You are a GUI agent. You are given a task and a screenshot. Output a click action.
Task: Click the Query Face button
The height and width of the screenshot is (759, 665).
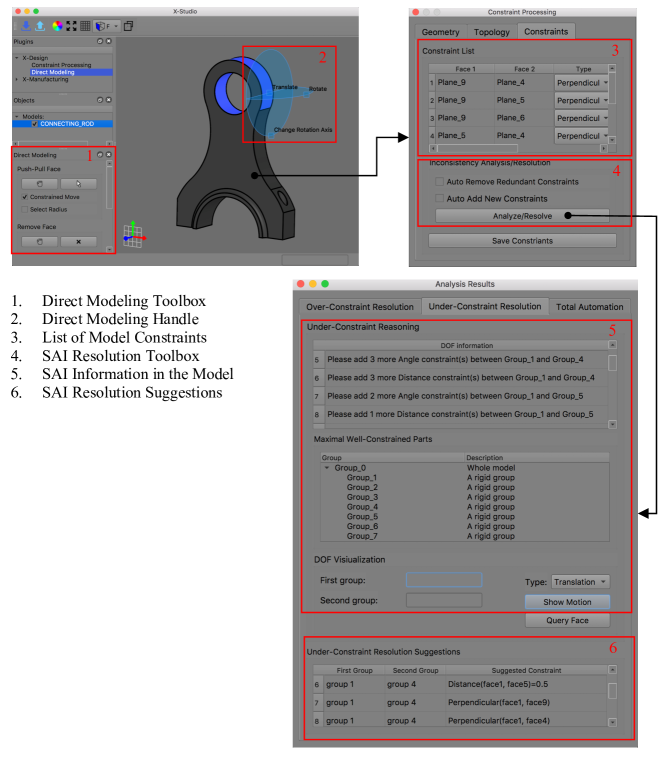tap(567, 620)
